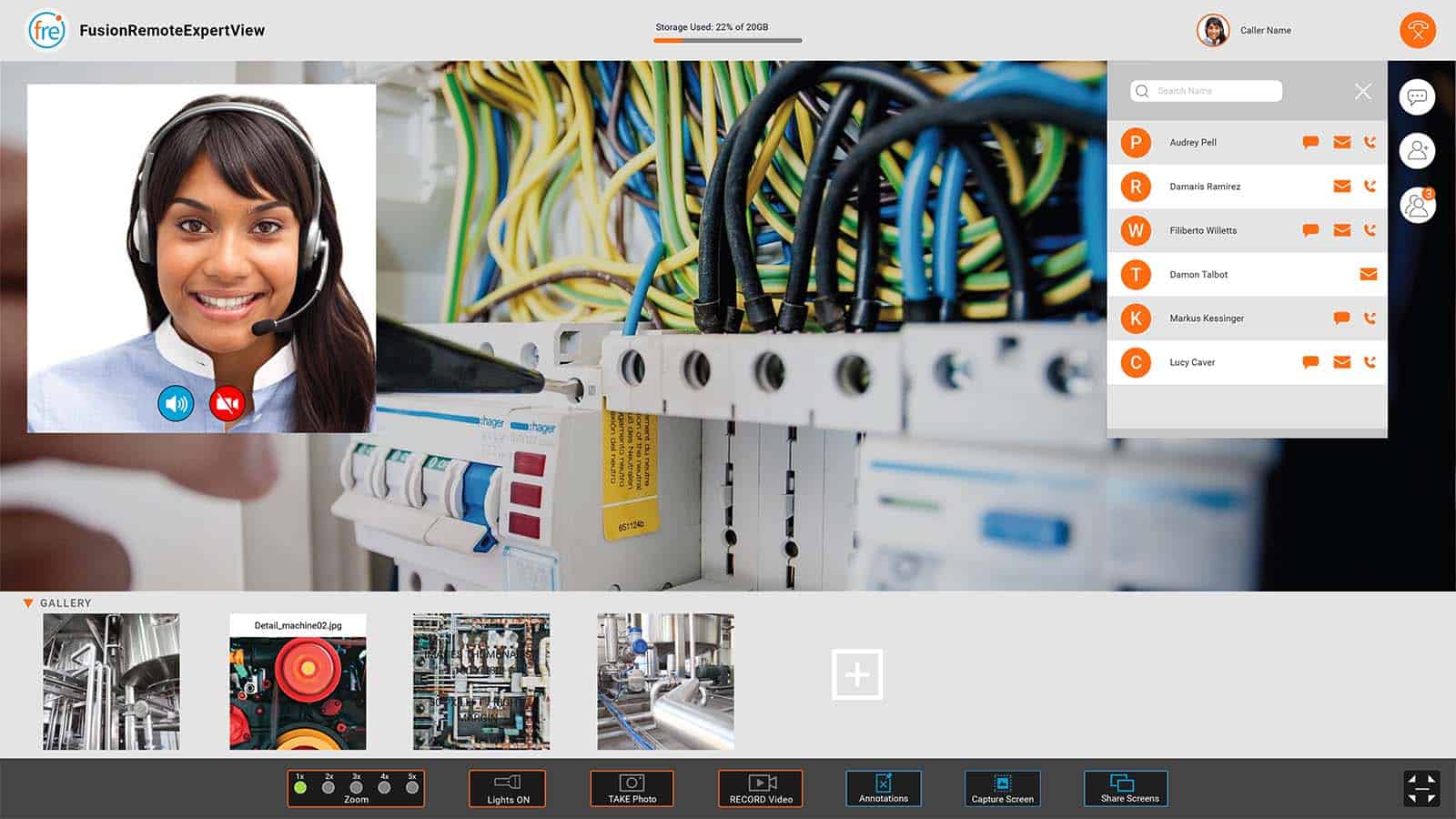This screenshot has width=1456, height=819.
Task: Toggle the video camera off button
Action: (x=227, y=403)
